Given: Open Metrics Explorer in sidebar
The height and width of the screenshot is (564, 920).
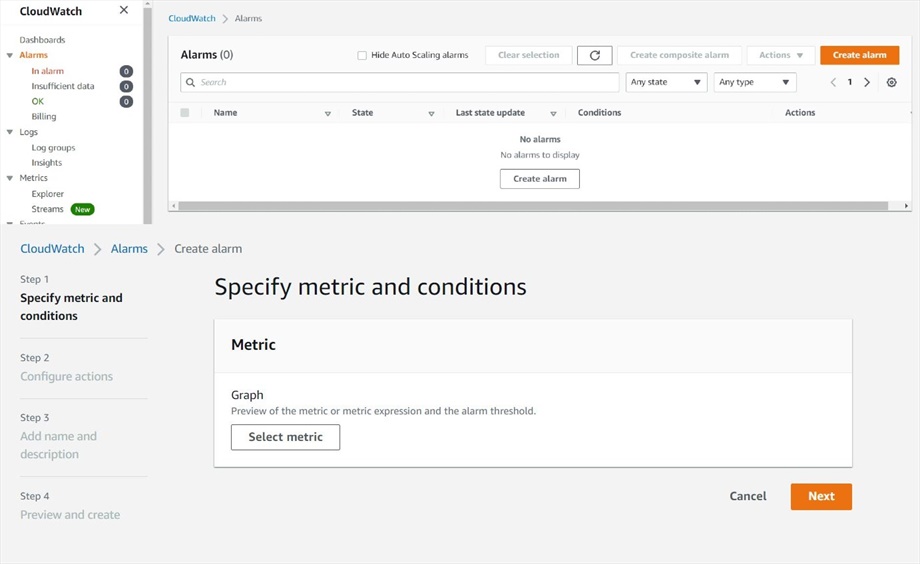Looking at the screenshot, I should pyautogui.click(x=48, y=194).
